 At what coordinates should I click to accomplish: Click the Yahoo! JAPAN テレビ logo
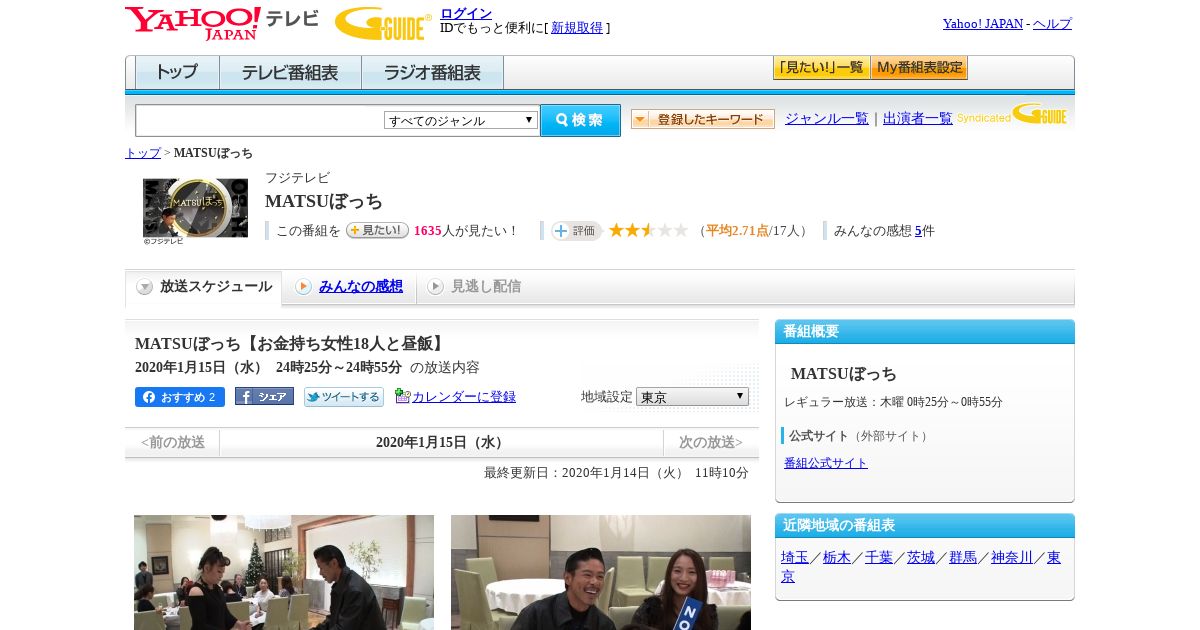coord(222,23)
